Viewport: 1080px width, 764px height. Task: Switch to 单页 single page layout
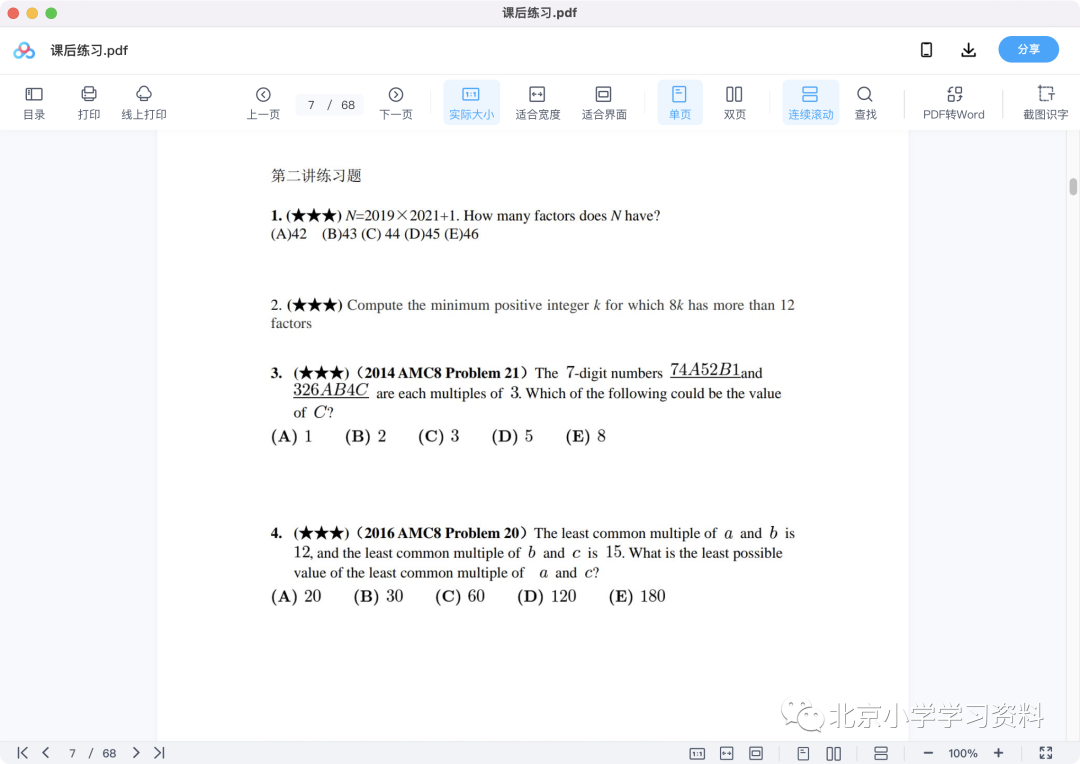click(x=680, y=103)
